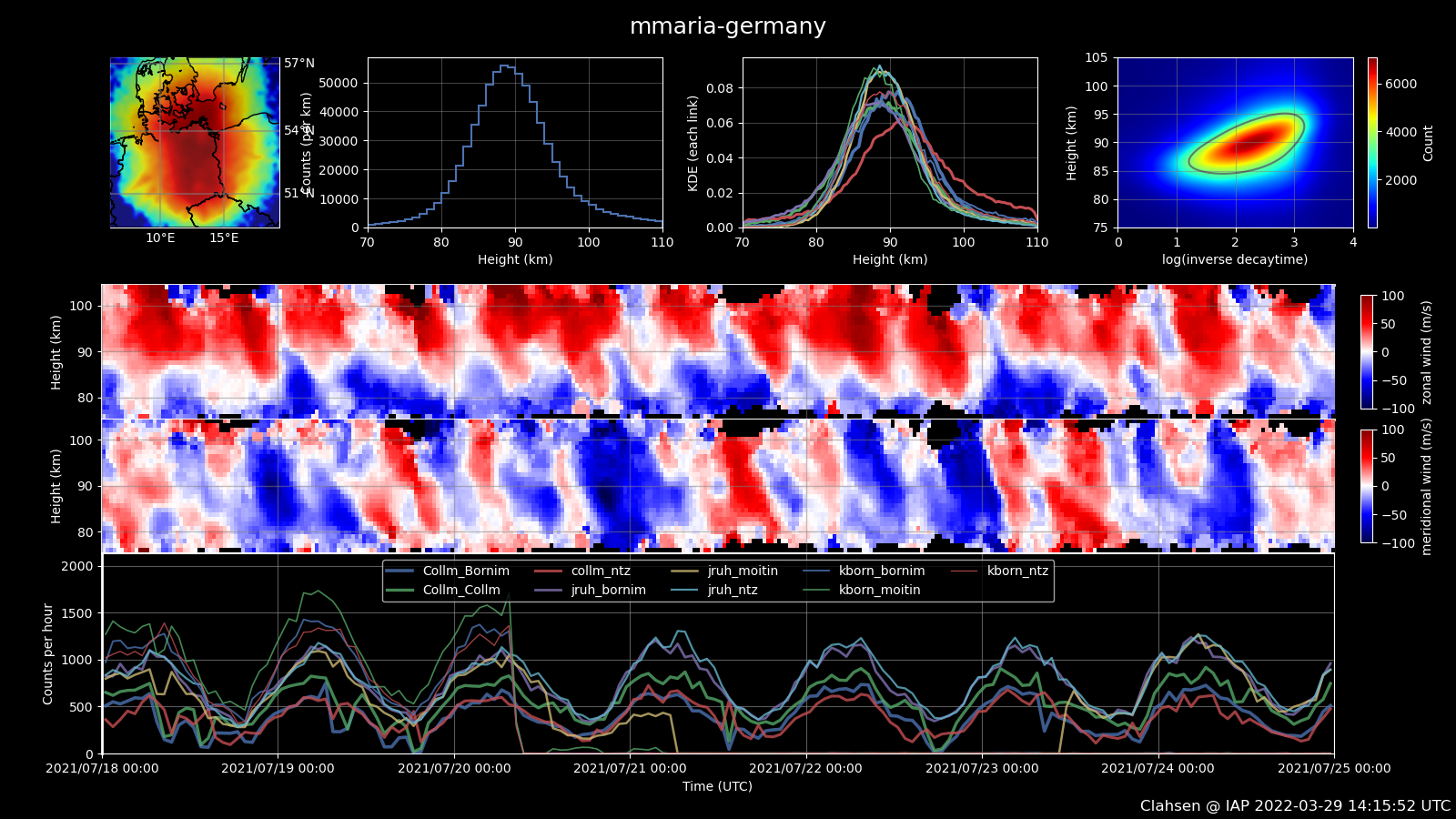
Task: Click the 'meridional wind (m/s)' label
Action: [x=1426, y=487]
